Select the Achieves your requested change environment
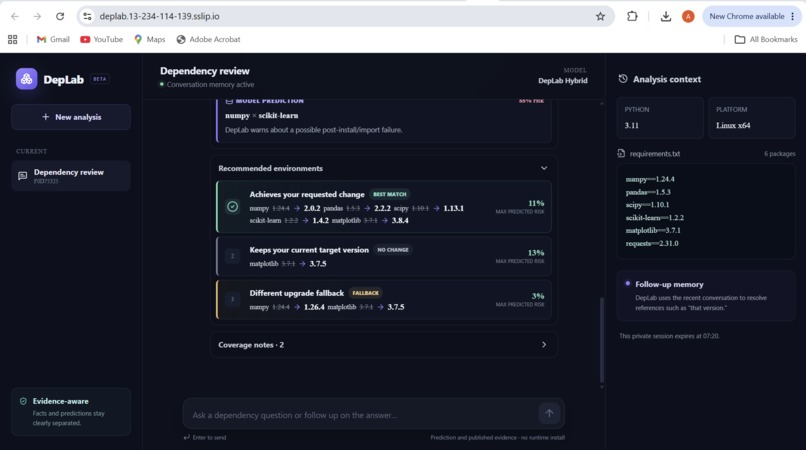The height and width of the screenshot is (450, 806). (384, 207)
